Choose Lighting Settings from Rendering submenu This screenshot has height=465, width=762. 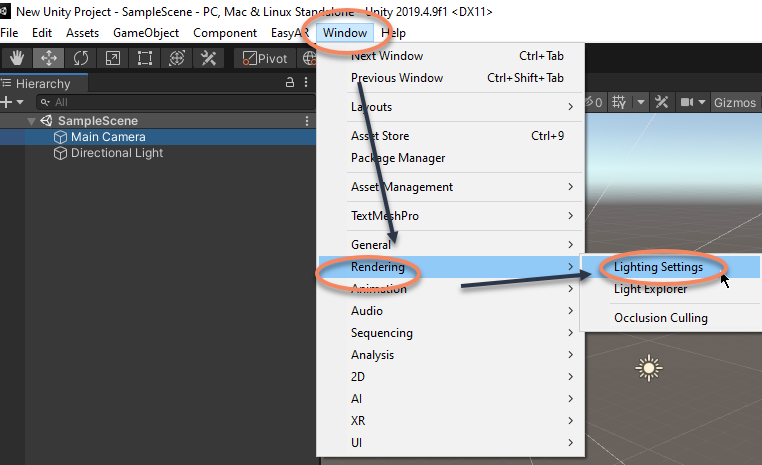pos(658,267)
